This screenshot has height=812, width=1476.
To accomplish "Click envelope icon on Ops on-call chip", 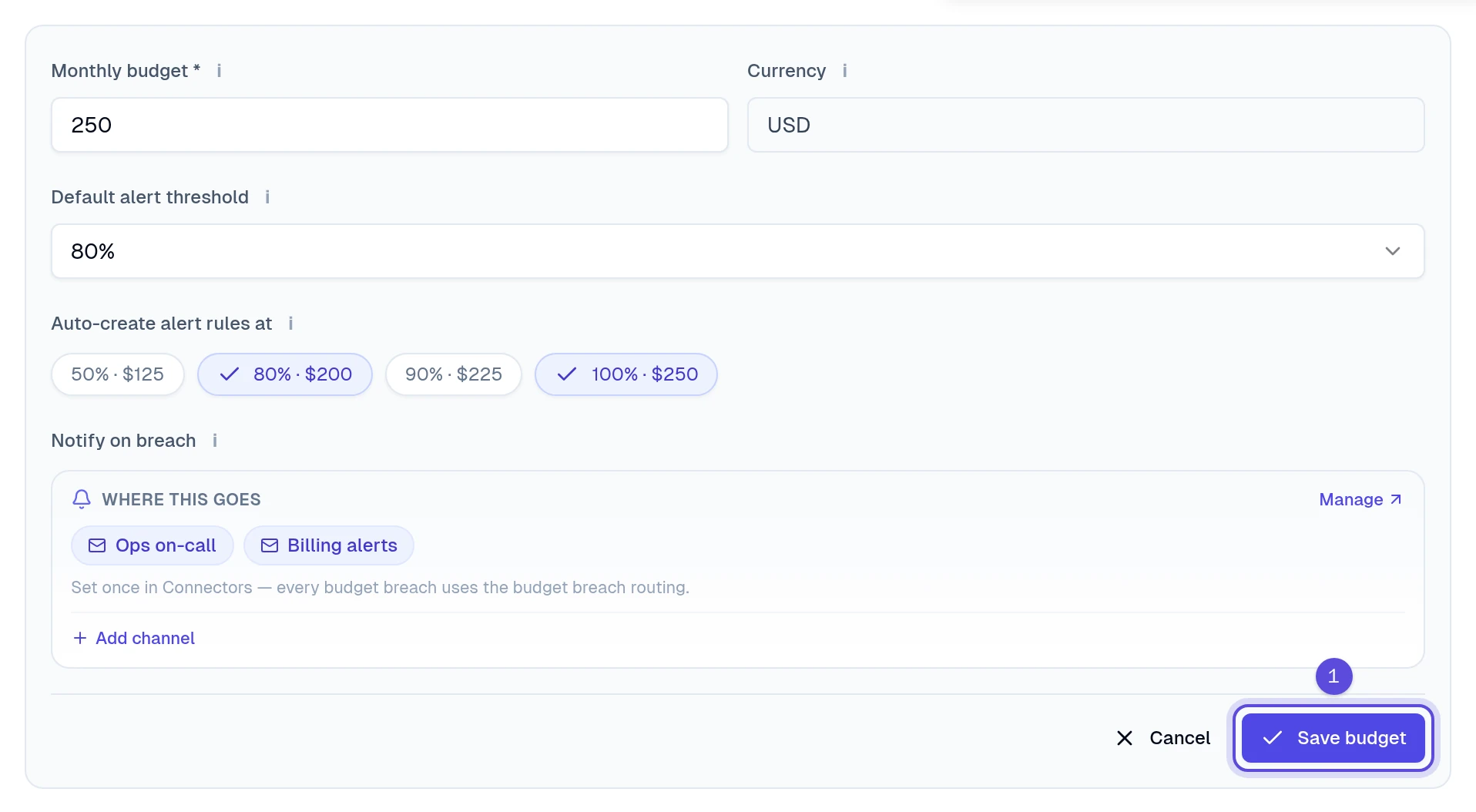I will pyautogui.click(x=97, y=545).
